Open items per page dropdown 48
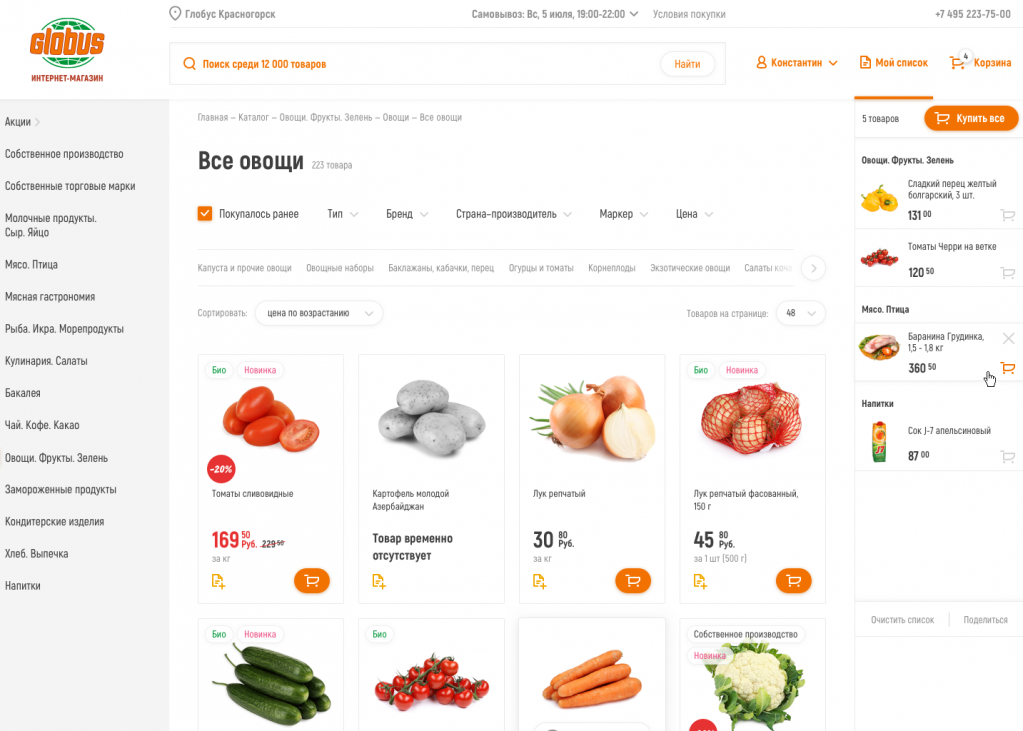Screen dimensions: 1023x731 click(x=801, y=313)
